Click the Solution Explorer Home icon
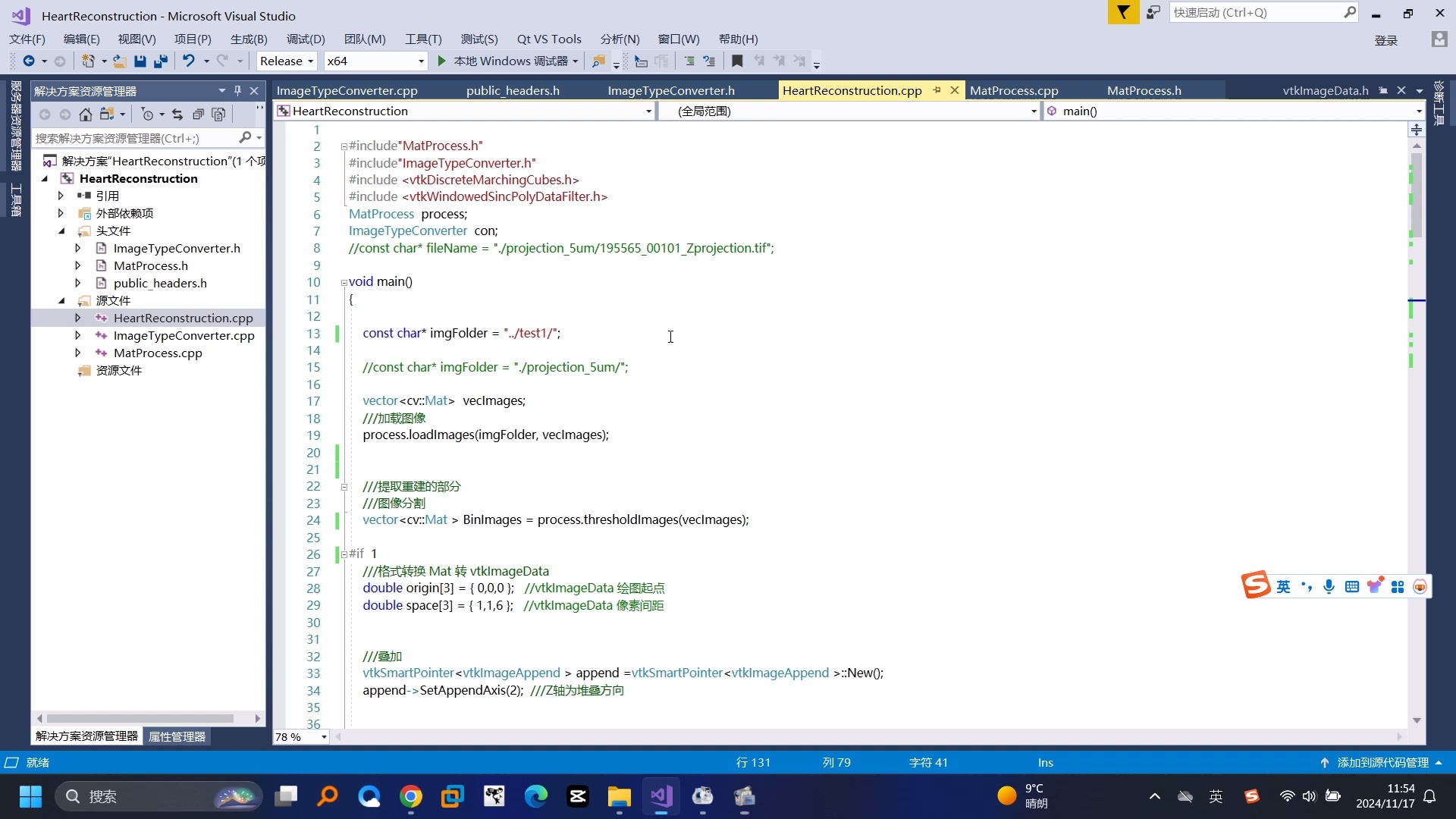 (x=86, y=115)
